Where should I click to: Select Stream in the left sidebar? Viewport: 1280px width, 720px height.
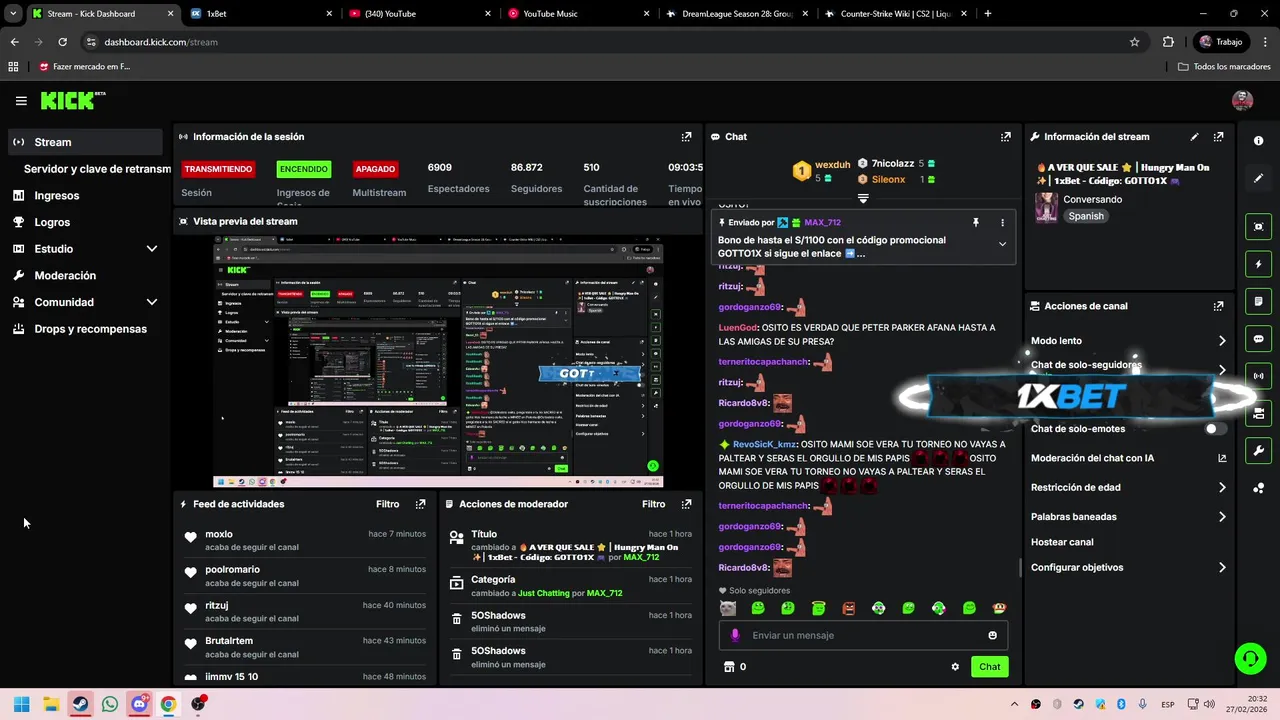pos(84,142)
